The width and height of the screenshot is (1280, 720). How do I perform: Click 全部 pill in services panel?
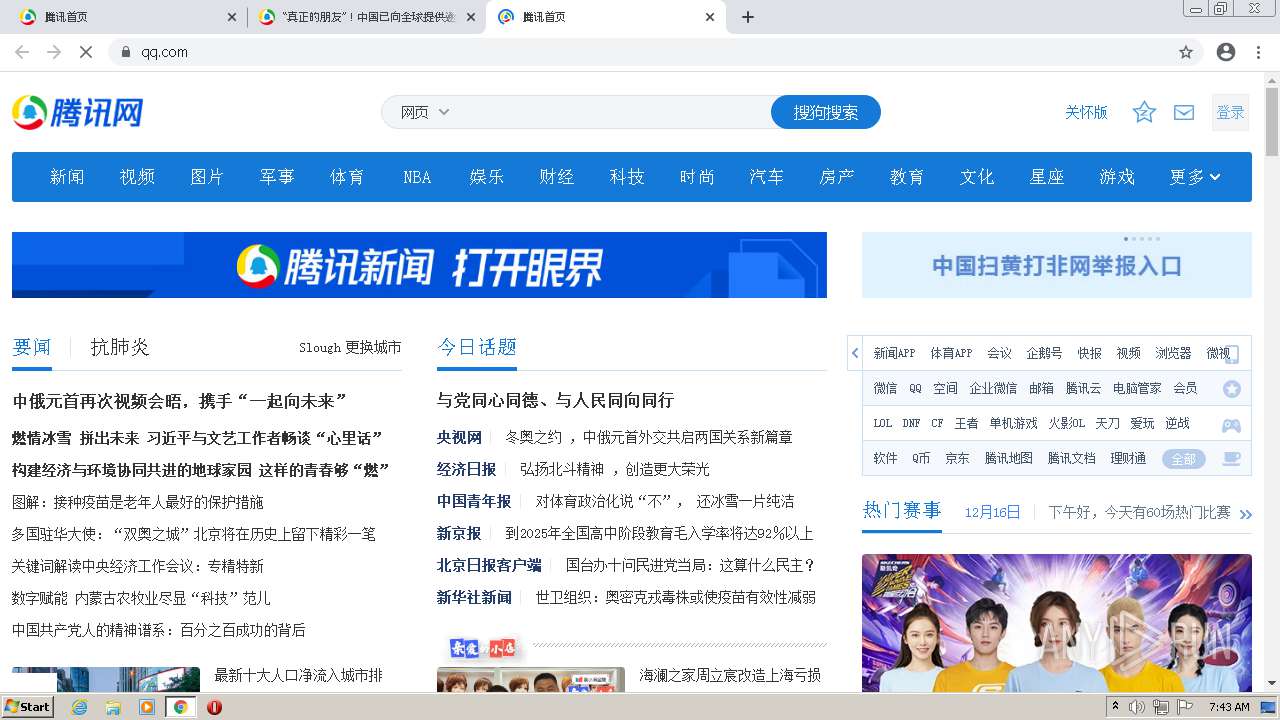tap(1183, 459)
